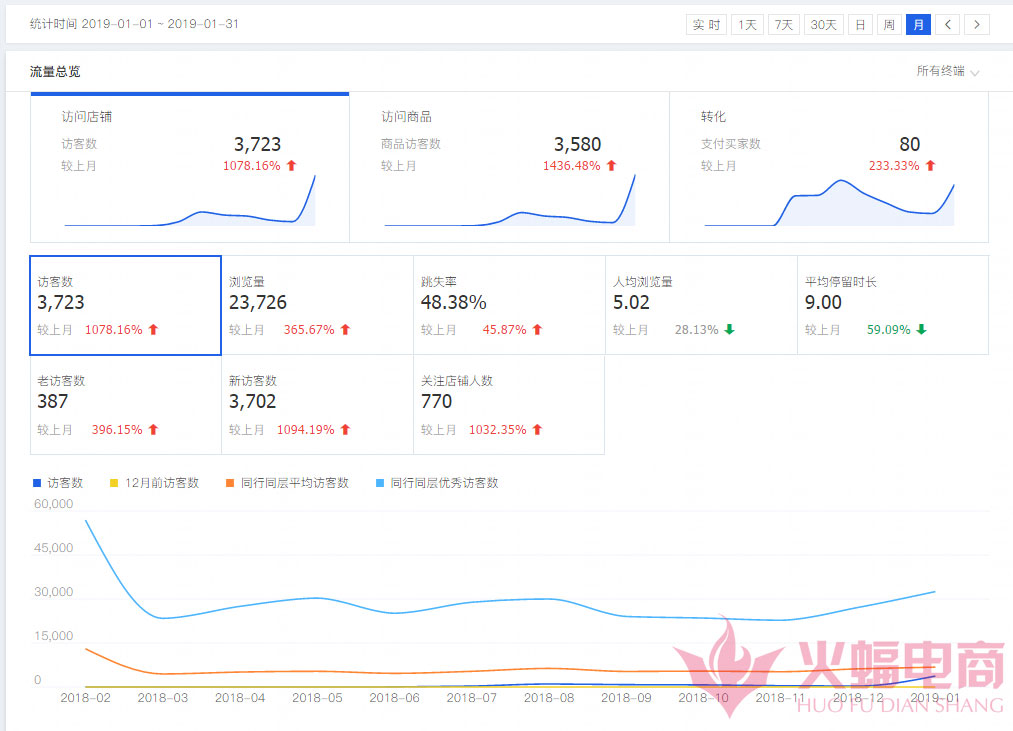Select the 人均浏览量 metric card
This screenshot has height=731, width=1013.
[701, 305]
